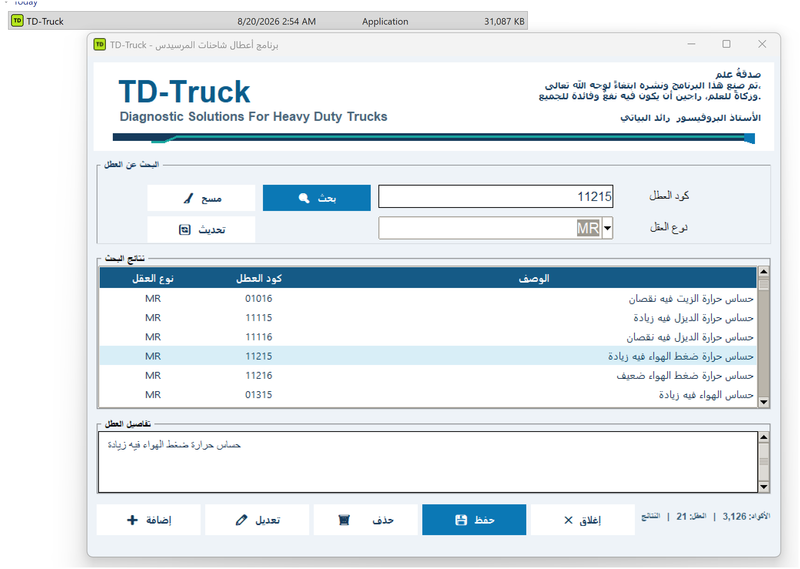The height and width of the screenshot is (569, 800).
Task: Click the إغلاق close button
Action: [583, 519]
